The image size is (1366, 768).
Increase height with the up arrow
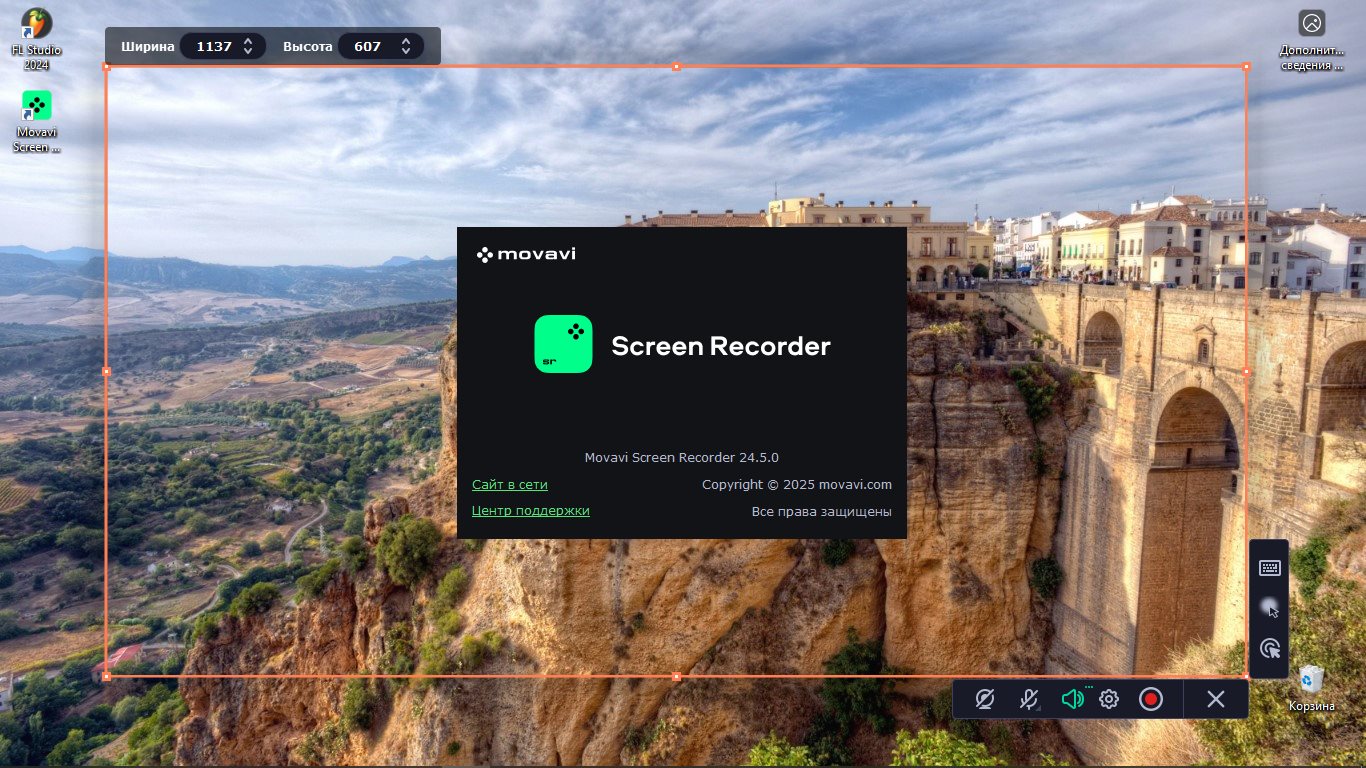pos(405,41)
